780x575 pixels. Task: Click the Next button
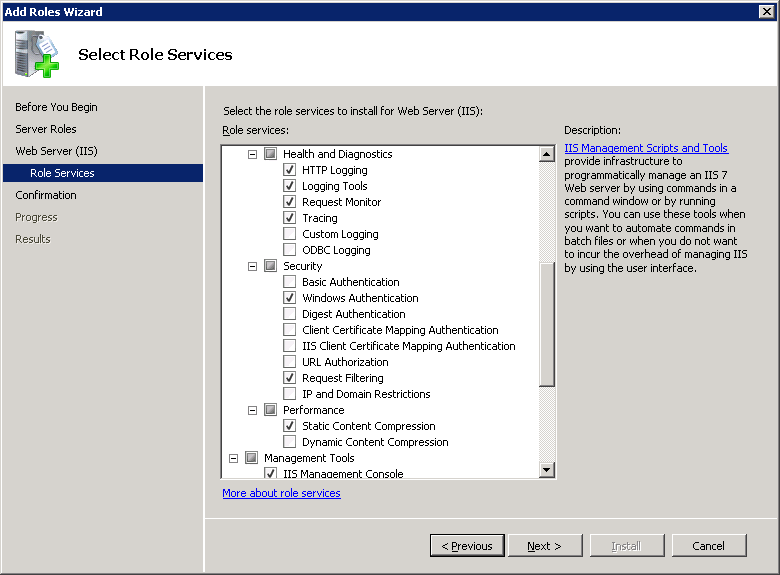click(545, 546)
